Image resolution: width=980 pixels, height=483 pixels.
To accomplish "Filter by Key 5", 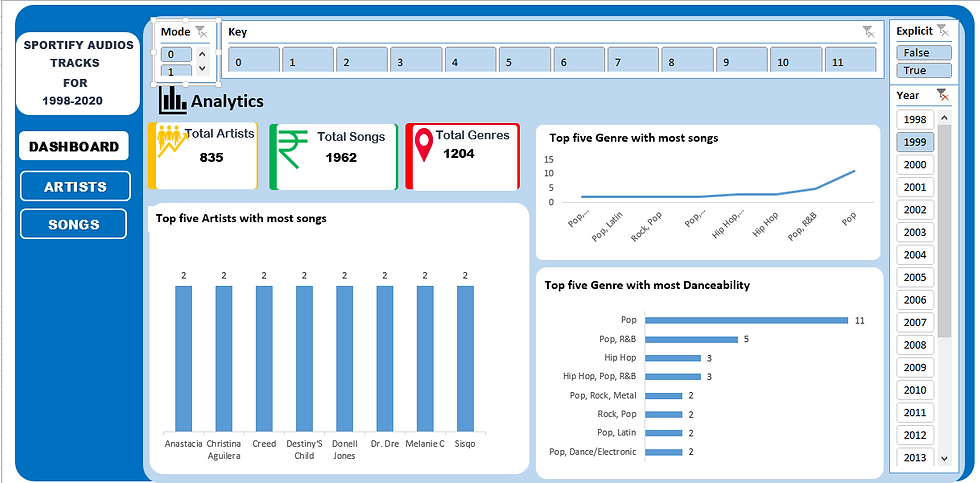I will (x=524, y=61).
